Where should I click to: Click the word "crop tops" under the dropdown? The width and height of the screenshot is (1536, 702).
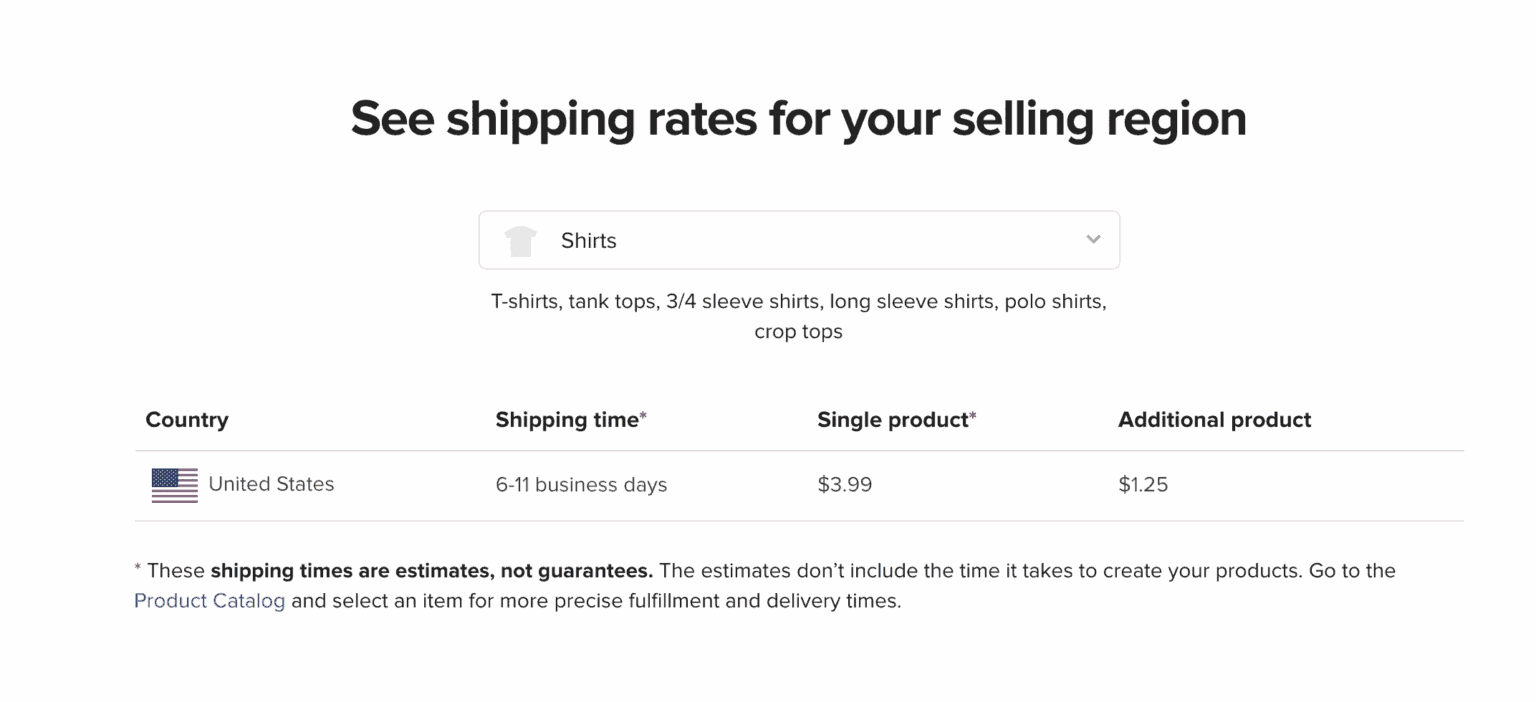[x=798, y=332]
